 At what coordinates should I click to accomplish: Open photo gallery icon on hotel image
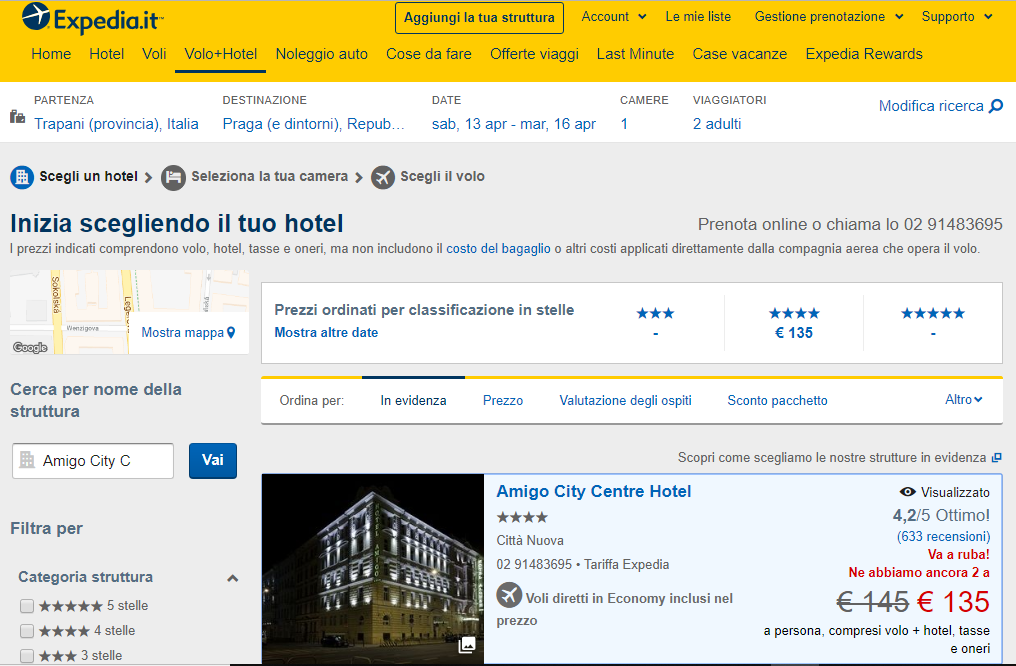[467, 645]
